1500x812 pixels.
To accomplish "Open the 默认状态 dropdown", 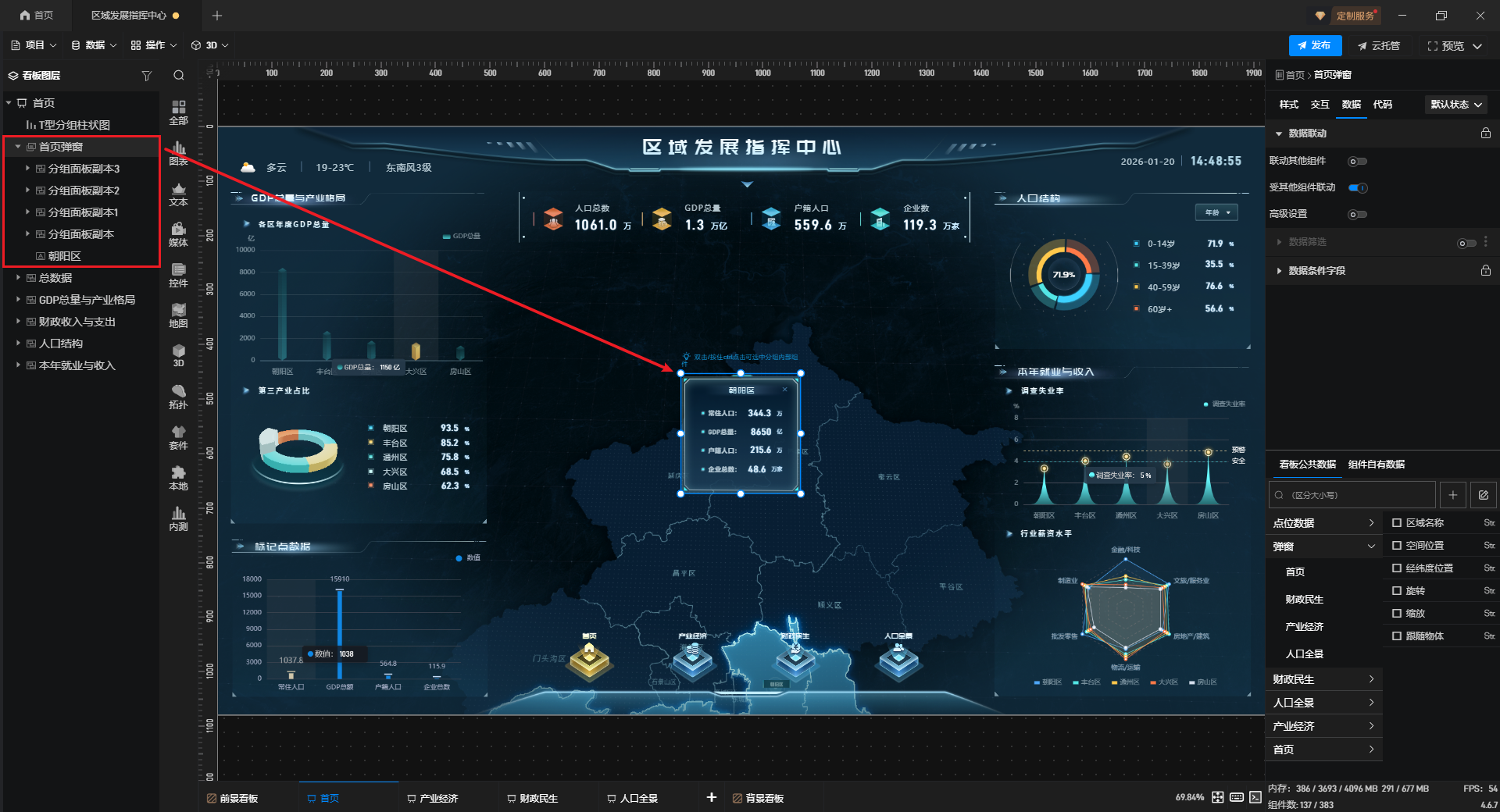I will (1456, 105).
